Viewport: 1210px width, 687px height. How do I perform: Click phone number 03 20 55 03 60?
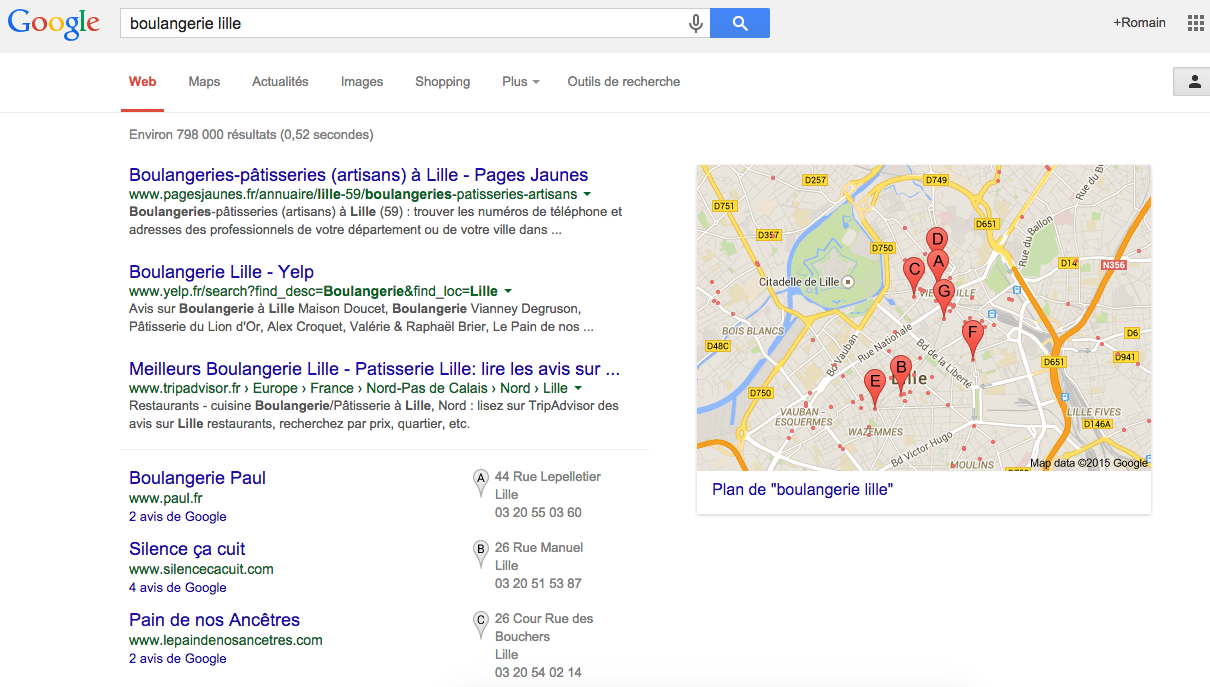coord(538,513)
